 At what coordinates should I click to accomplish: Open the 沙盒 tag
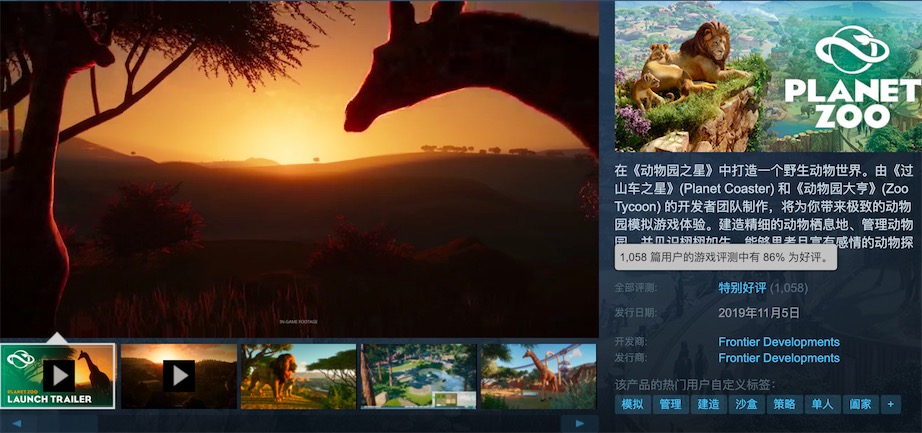coord(746,405)
